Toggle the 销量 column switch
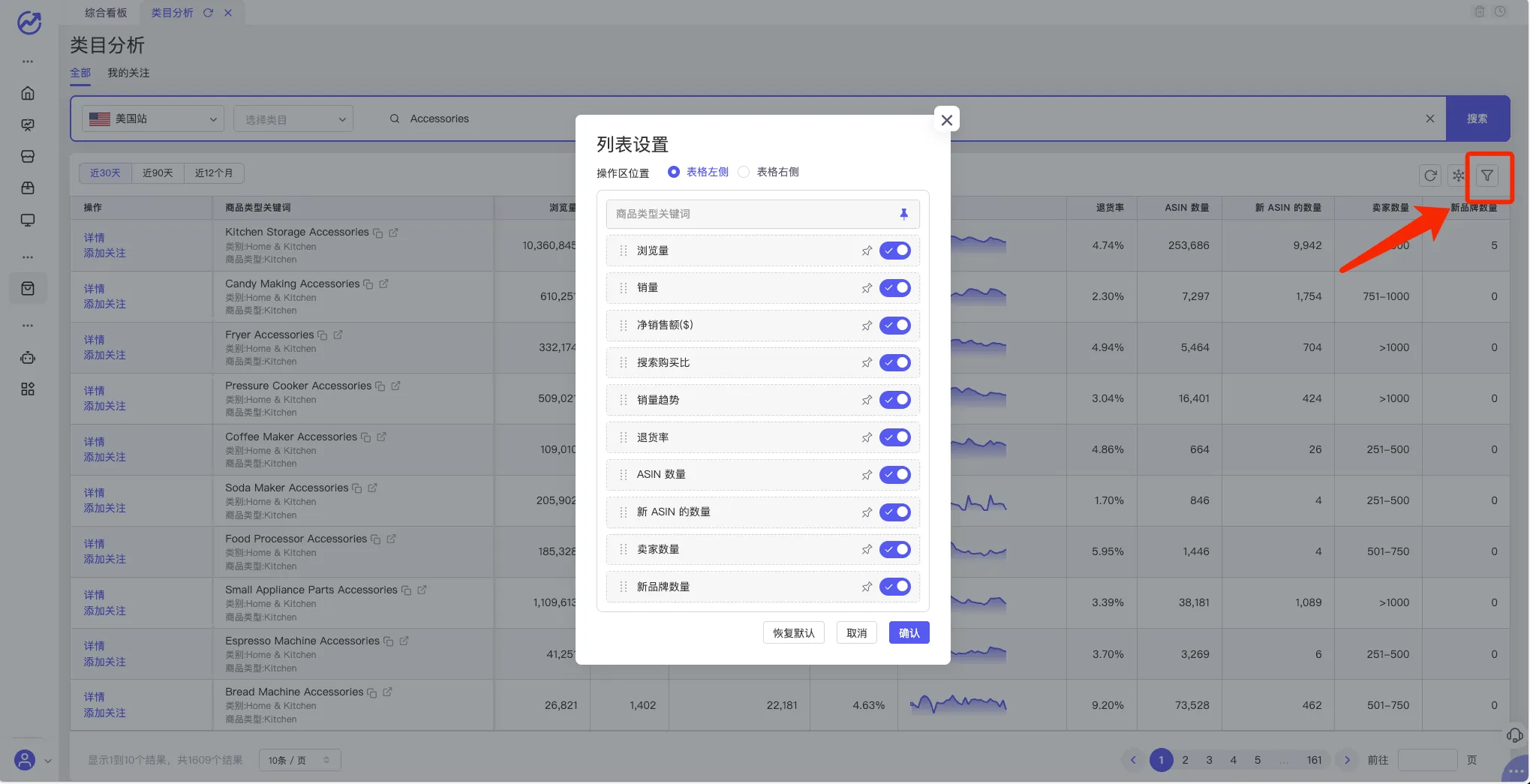The width and height of the screenshot is (1530, 784). [895, 288]
